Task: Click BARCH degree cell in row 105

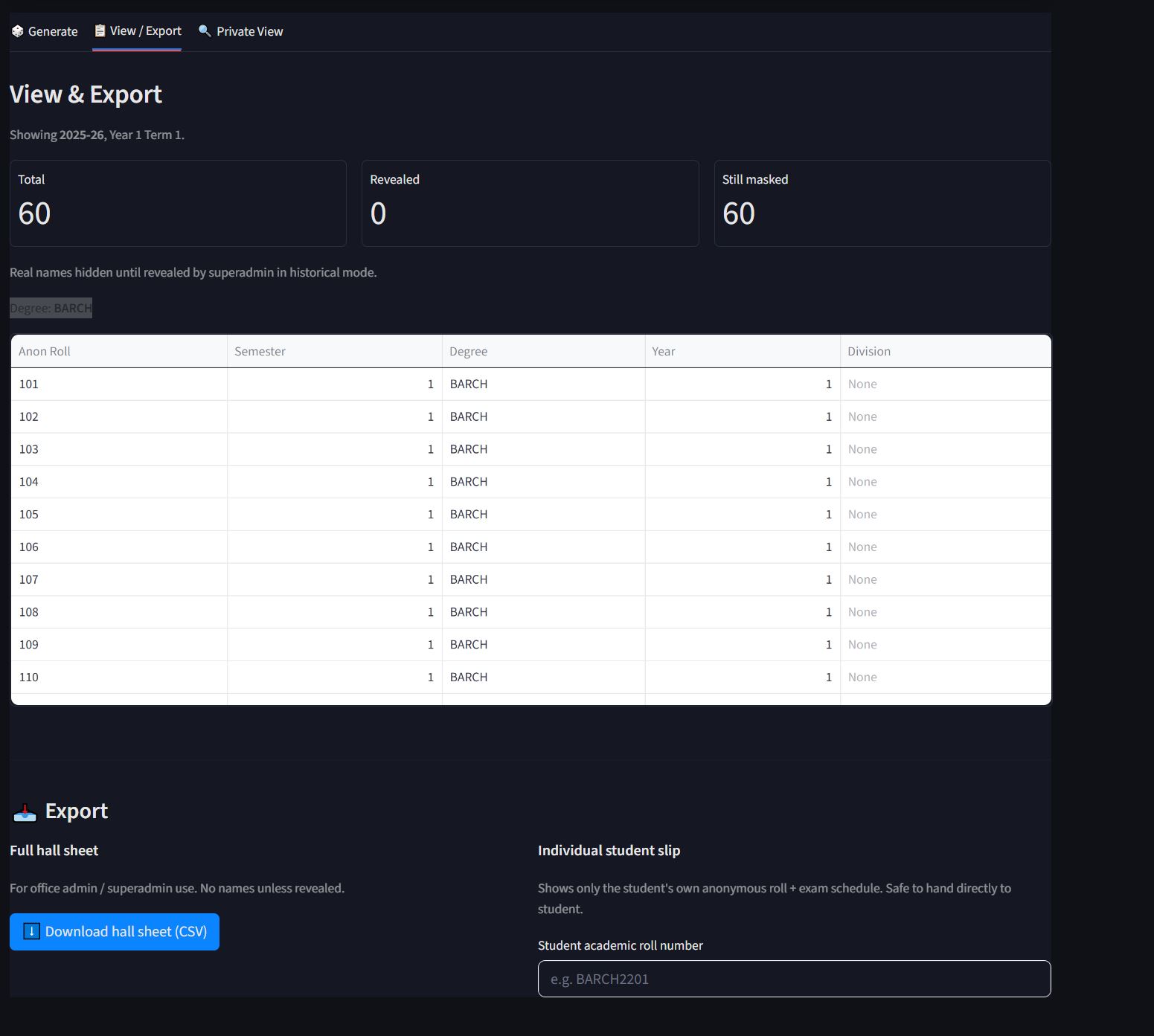Action: coord(544,515)
